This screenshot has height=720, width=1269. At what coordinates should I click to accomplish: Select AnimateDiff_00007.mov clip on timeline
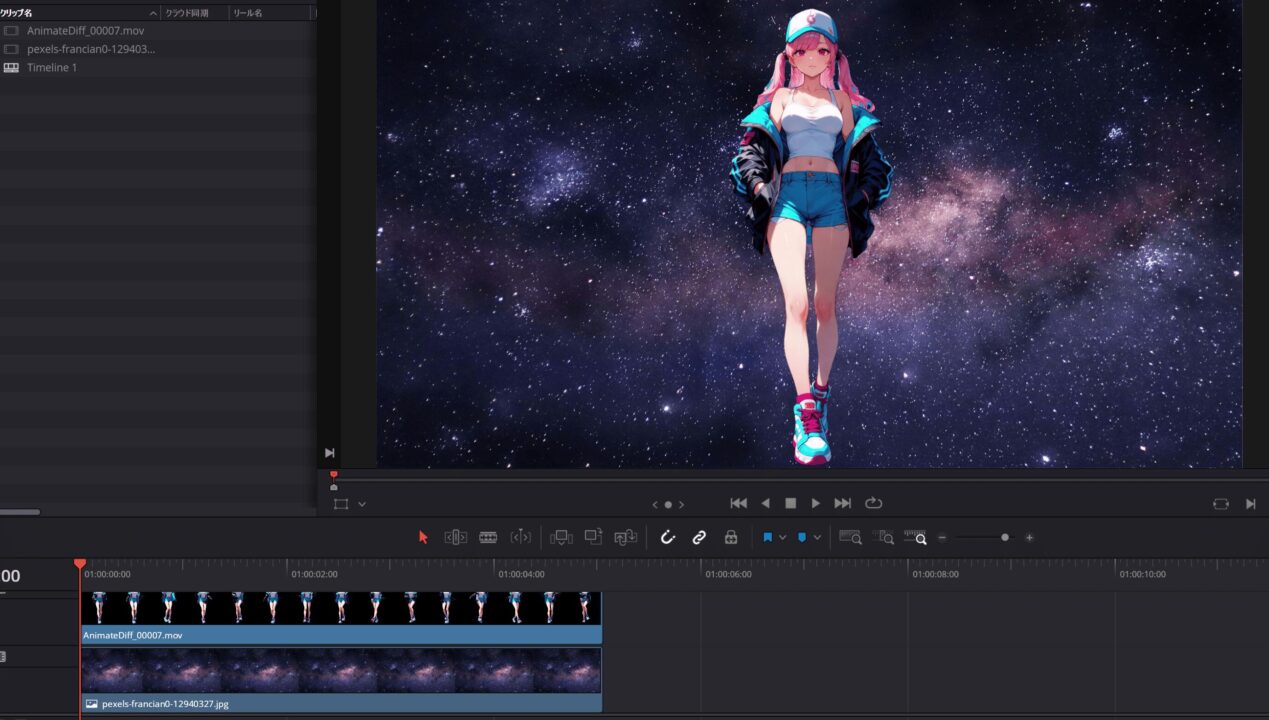click(341, 617)
